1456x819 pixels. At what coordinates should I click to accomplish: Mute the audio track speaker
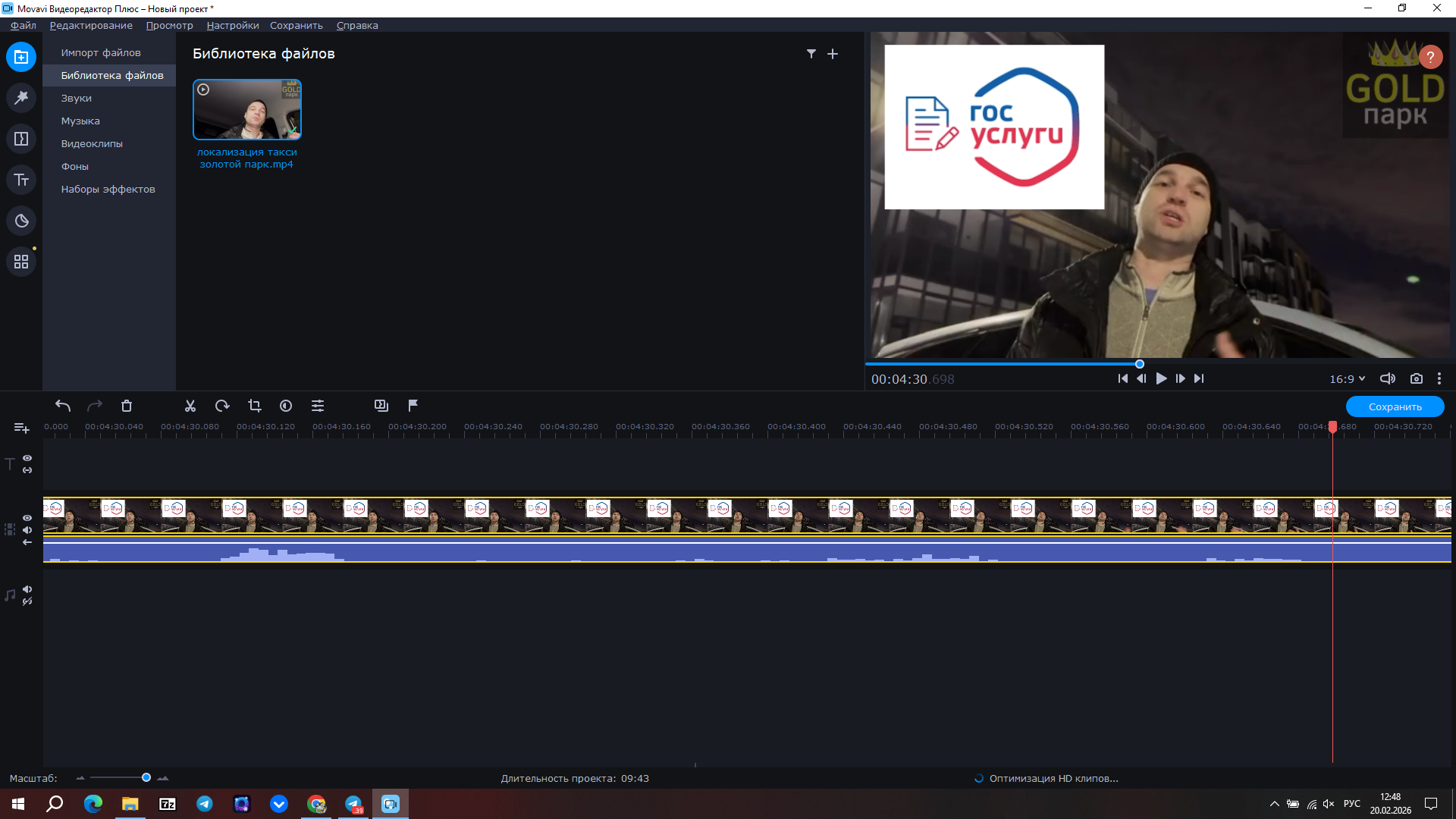click(x=27, y=589)
